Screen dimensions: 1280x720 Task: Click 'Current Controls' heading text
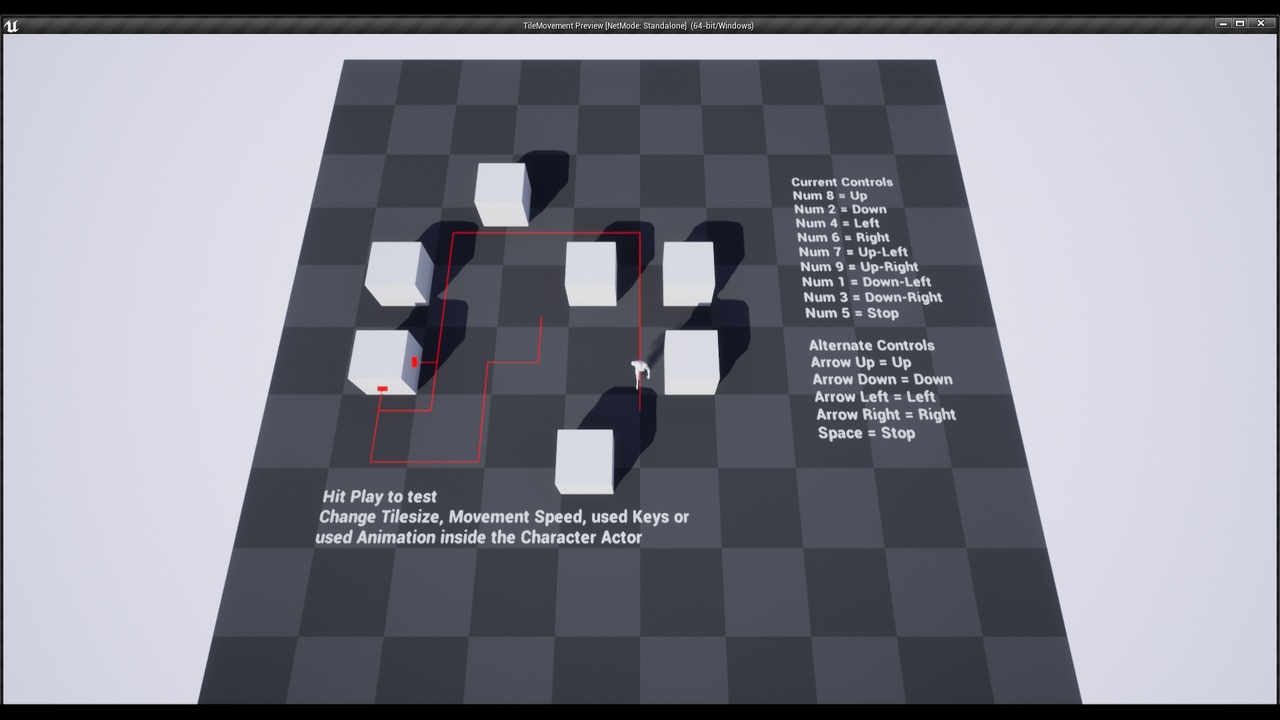(x=842, y=182)
